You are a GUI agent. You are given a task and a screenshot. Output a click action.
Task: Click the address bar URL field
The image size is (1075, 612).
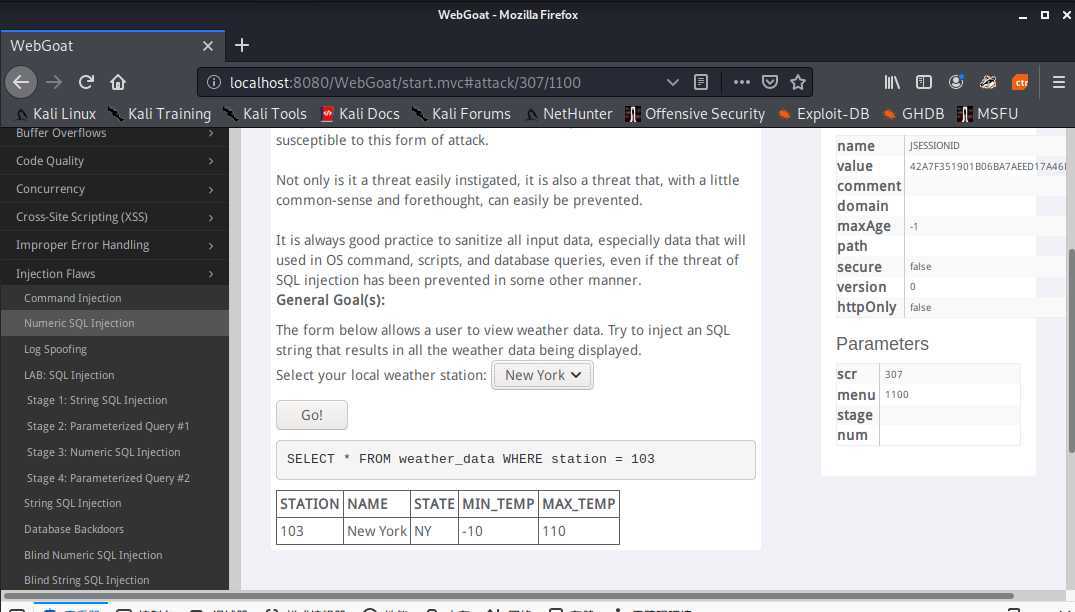pyautogui.click(x=439, y=82)
